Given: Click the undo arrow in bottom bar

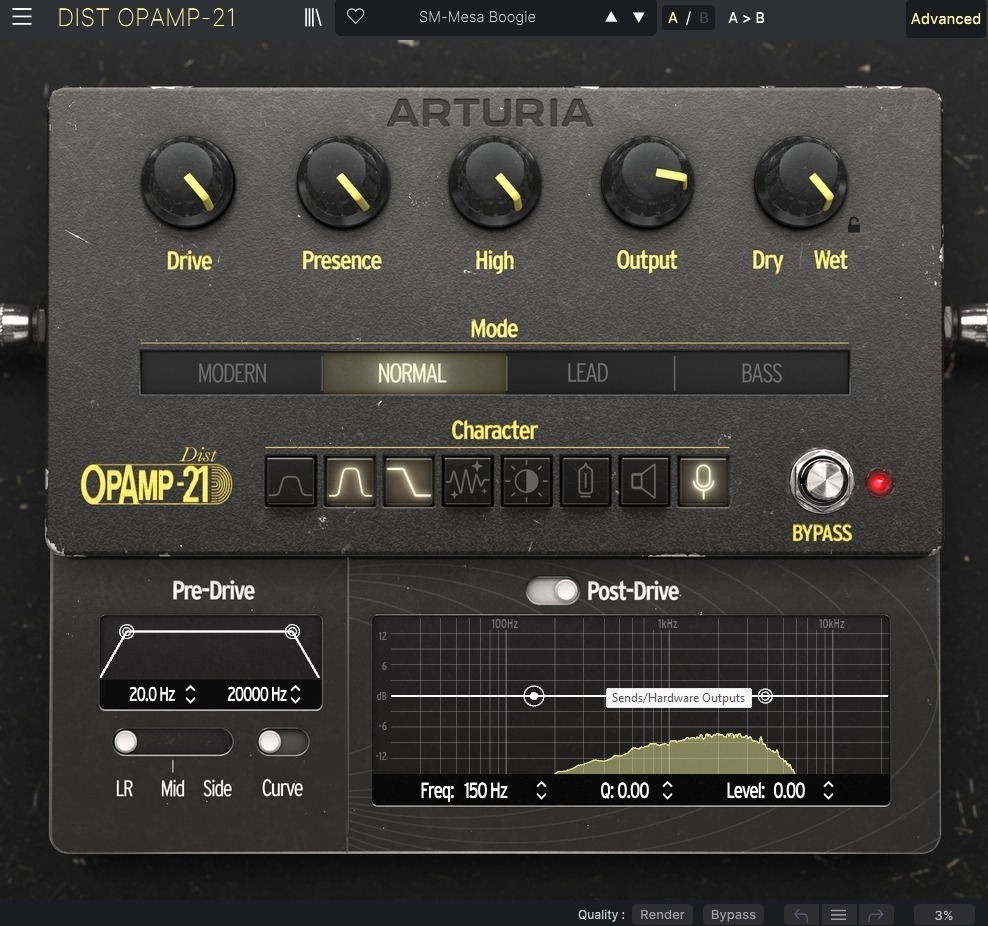Looking at the screenshot, I should pos(801,915).
